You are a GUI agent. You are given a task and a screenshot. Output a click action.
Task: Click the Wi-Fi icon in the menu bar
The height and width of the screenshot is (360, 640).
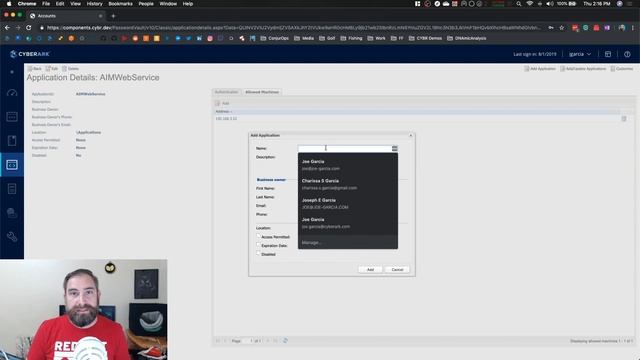[x=529, y=4]
